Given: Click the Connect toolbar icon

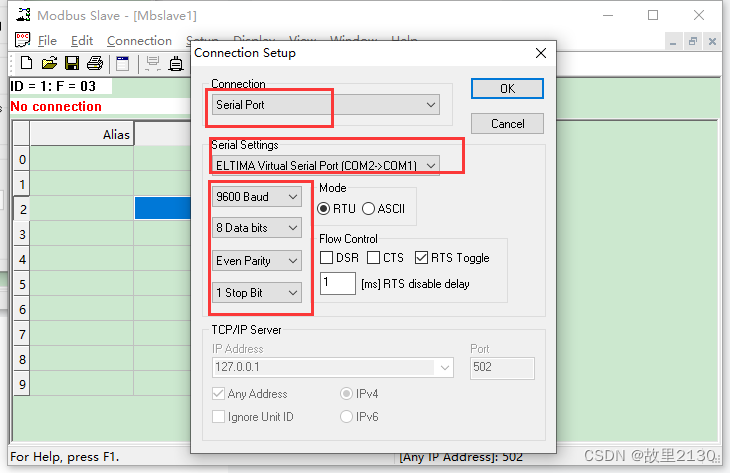Looking at the screenshot, I should coord(153,63).
